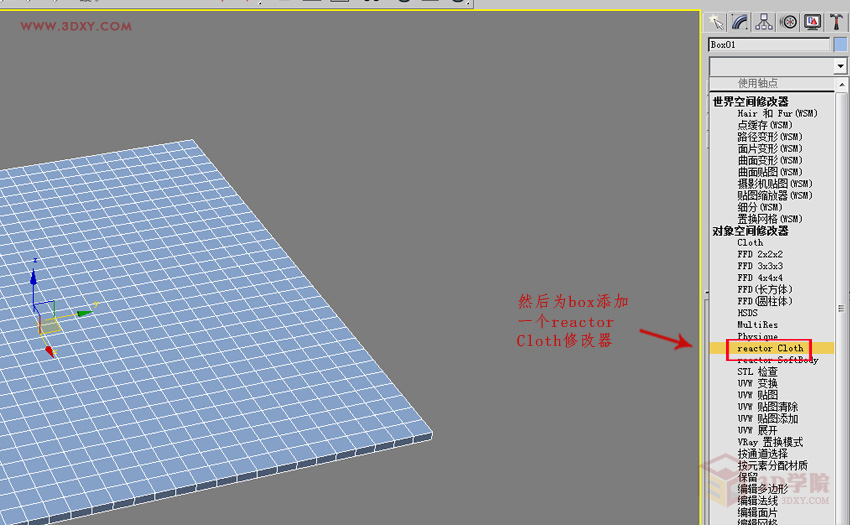Select 摄影机贴图 (WSM) modifier

775,183
